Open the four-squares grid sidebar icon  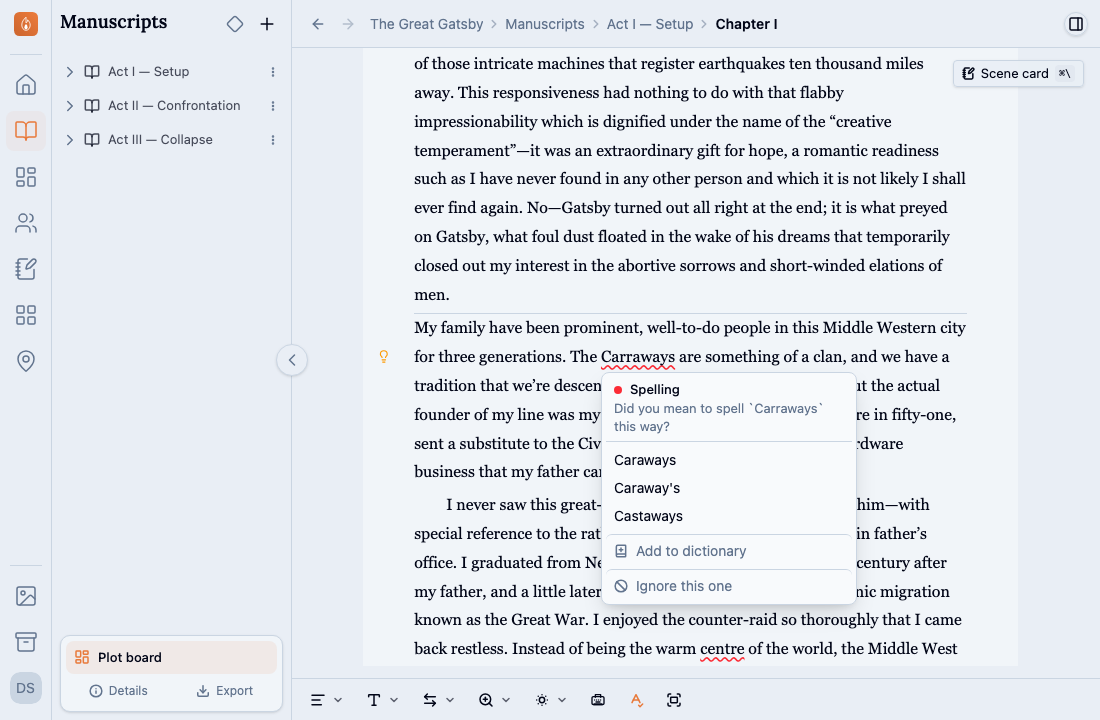[x=26, y=315]
